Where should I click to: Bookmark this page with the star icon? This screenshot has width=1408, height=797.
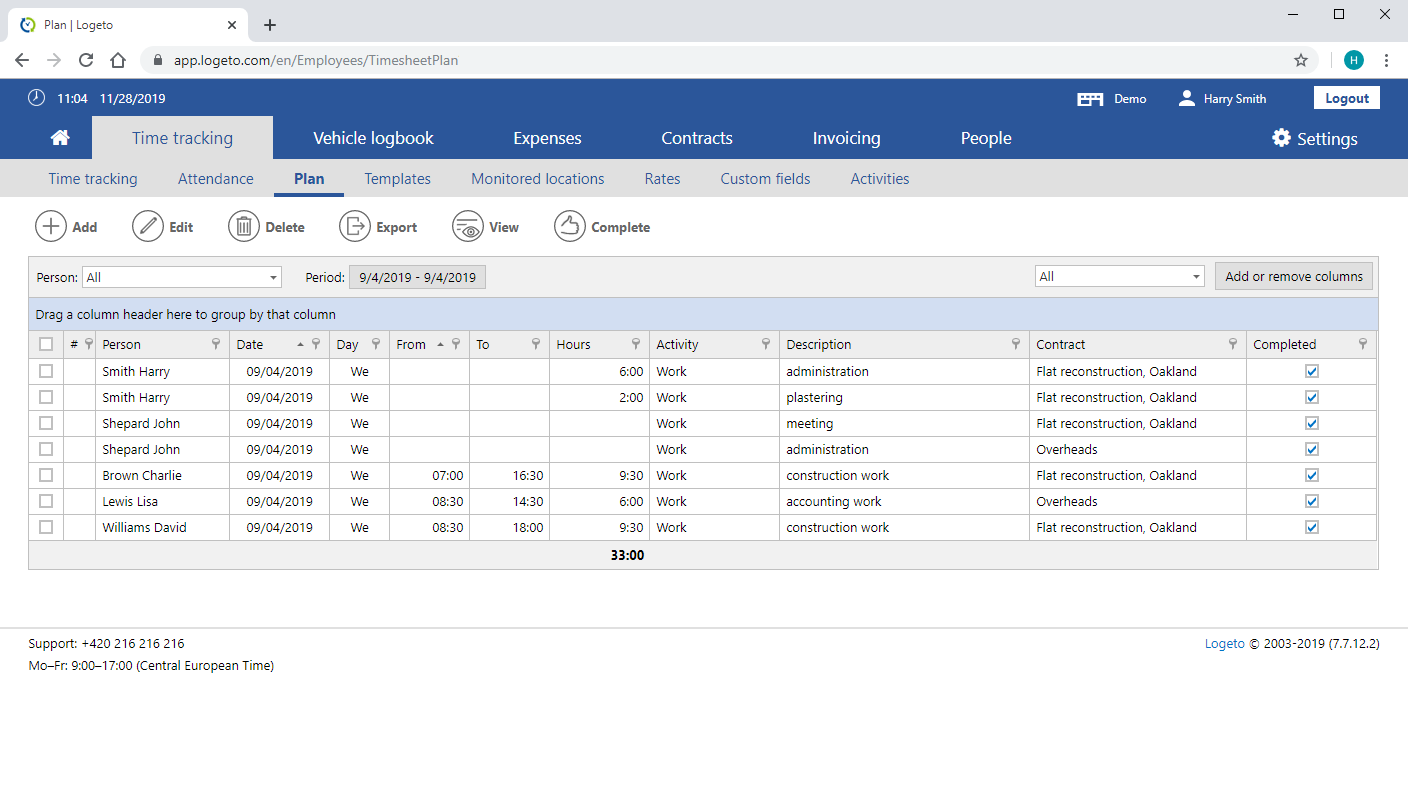point(1301,60)
